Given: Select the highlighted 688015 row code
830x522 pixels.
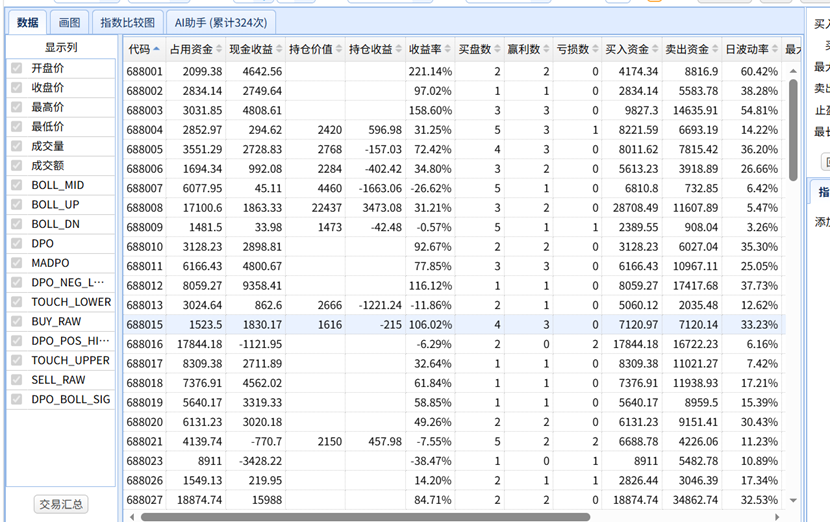Looking at the screenshot, I should pyautogui.click(x=145, y=325).
